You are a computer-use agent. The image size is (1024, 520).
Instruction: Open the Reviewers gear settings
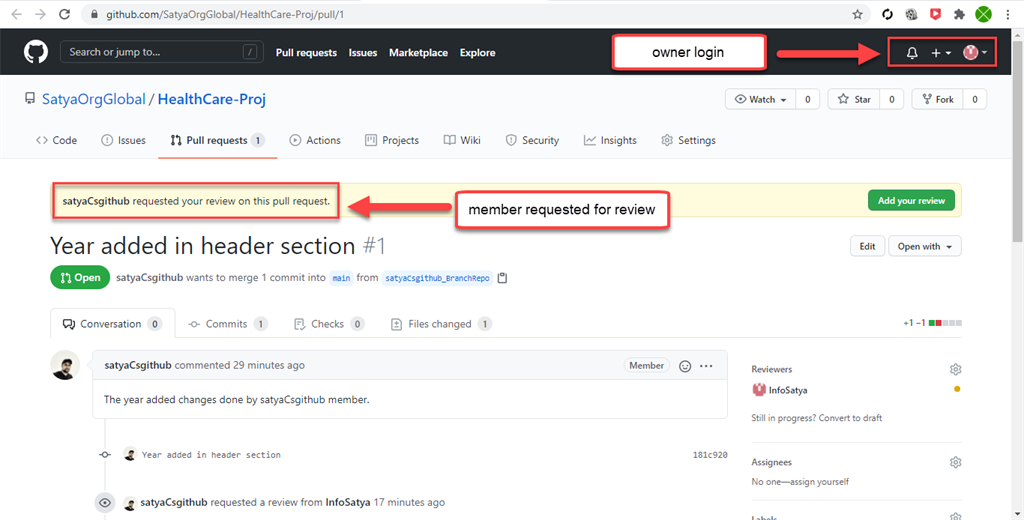(x=955, y=369)
